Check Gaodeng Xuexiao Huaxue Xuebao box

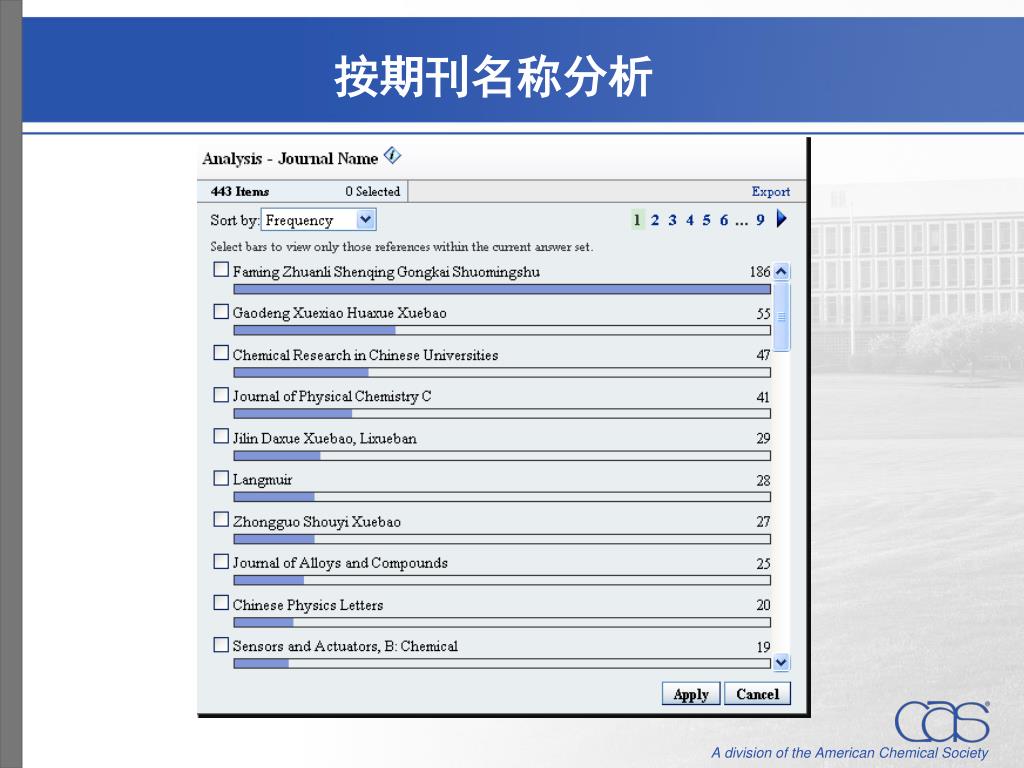click(x=221, y=312)
